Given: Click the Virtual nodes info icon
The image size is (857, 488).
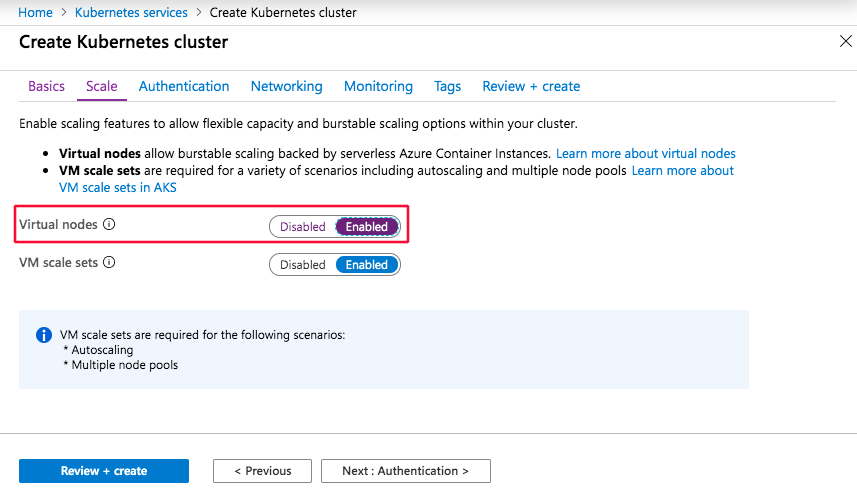Looking at the screenshot, I should 109,225.
